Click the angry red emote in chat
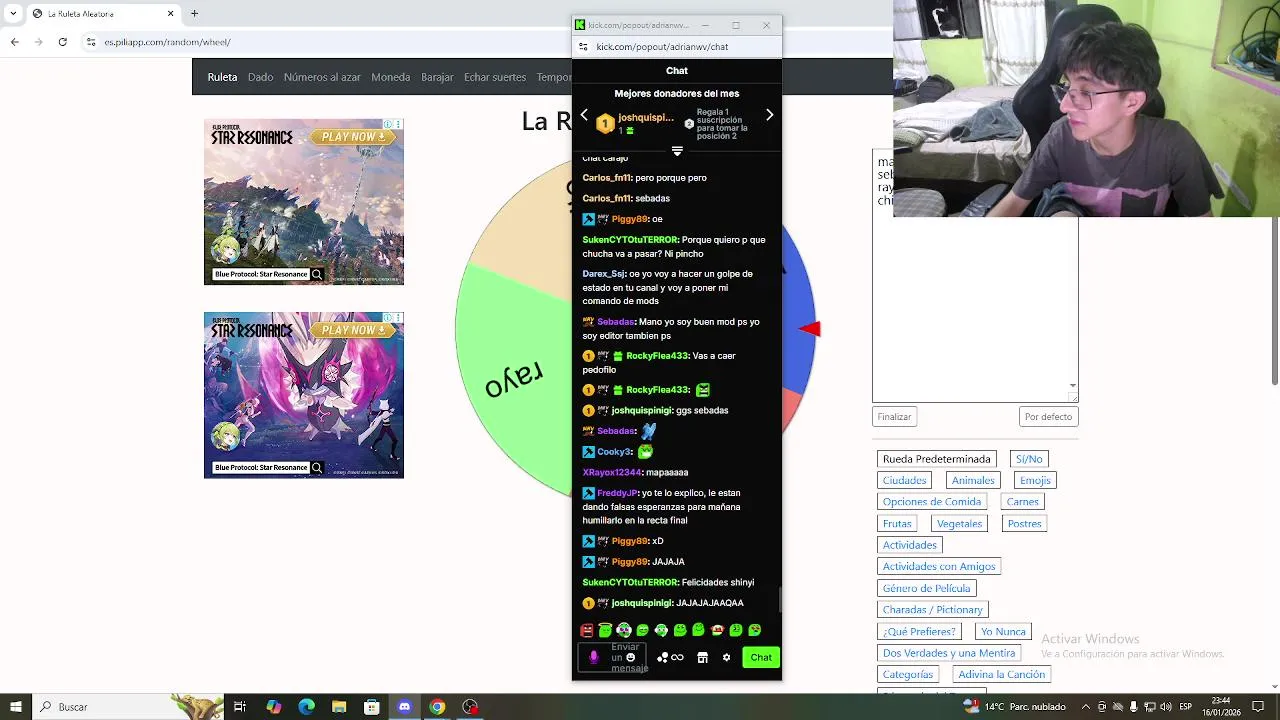 pos(587,630)
